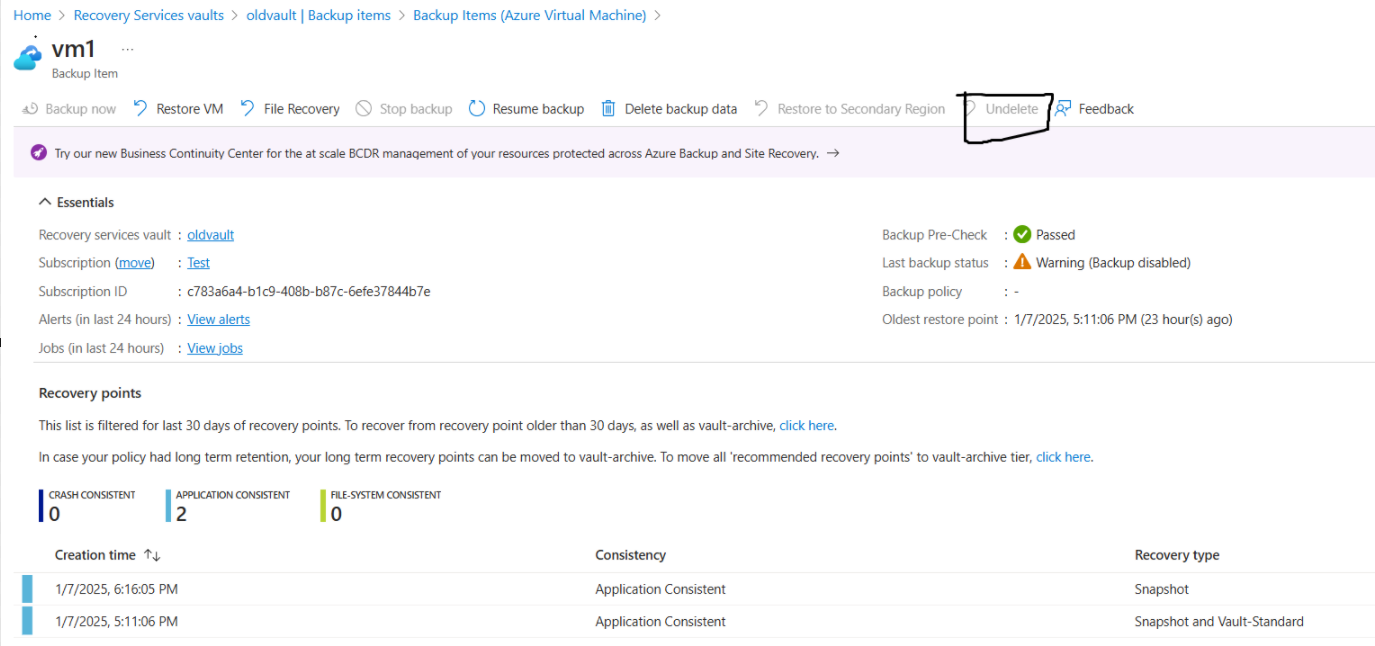This screenshot has width=1375, height=646.
Task: Click the Recovery type column header
Action: click(x=1177, y=555)
